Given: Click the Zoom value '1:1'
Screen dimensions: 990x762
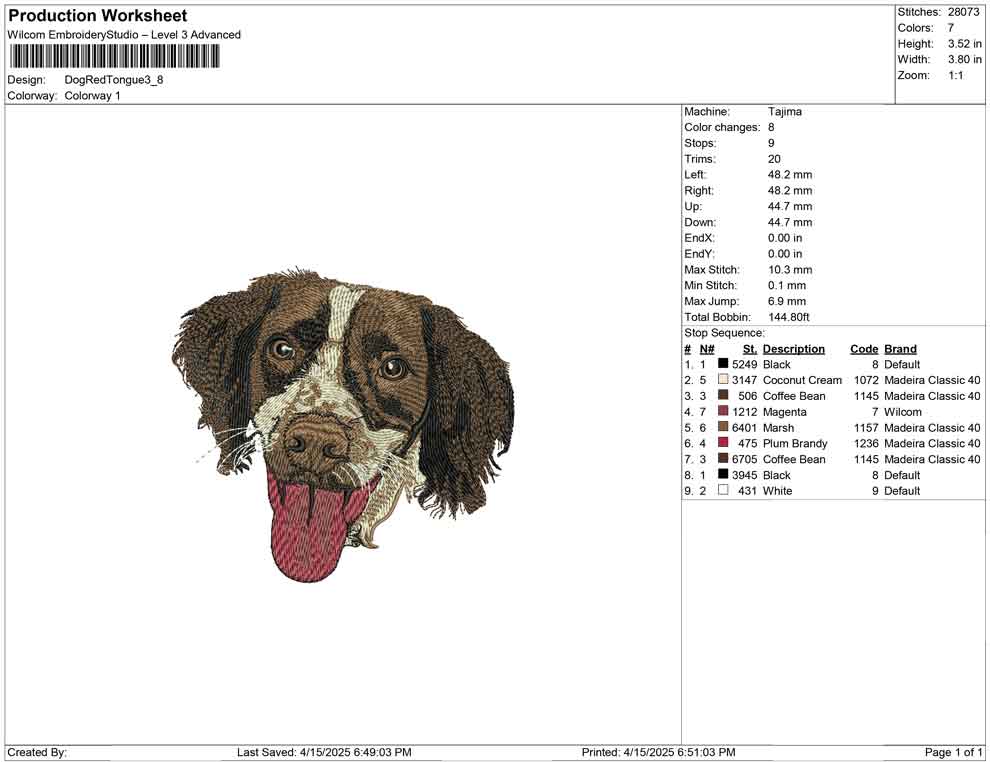Looking at the screenshot, I should 955,75.
